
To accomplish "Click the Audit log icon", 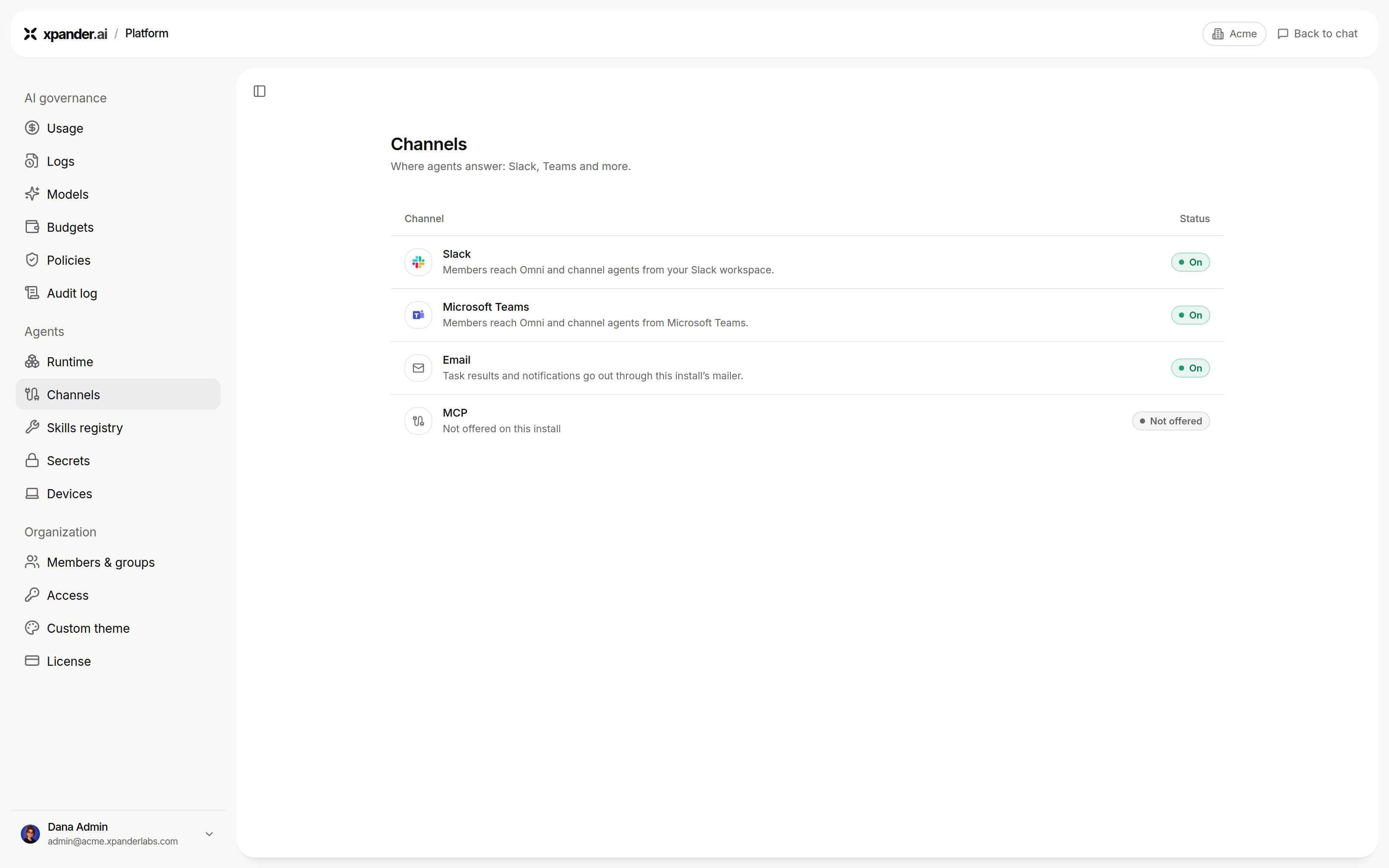I will click(x=32, y=293).
